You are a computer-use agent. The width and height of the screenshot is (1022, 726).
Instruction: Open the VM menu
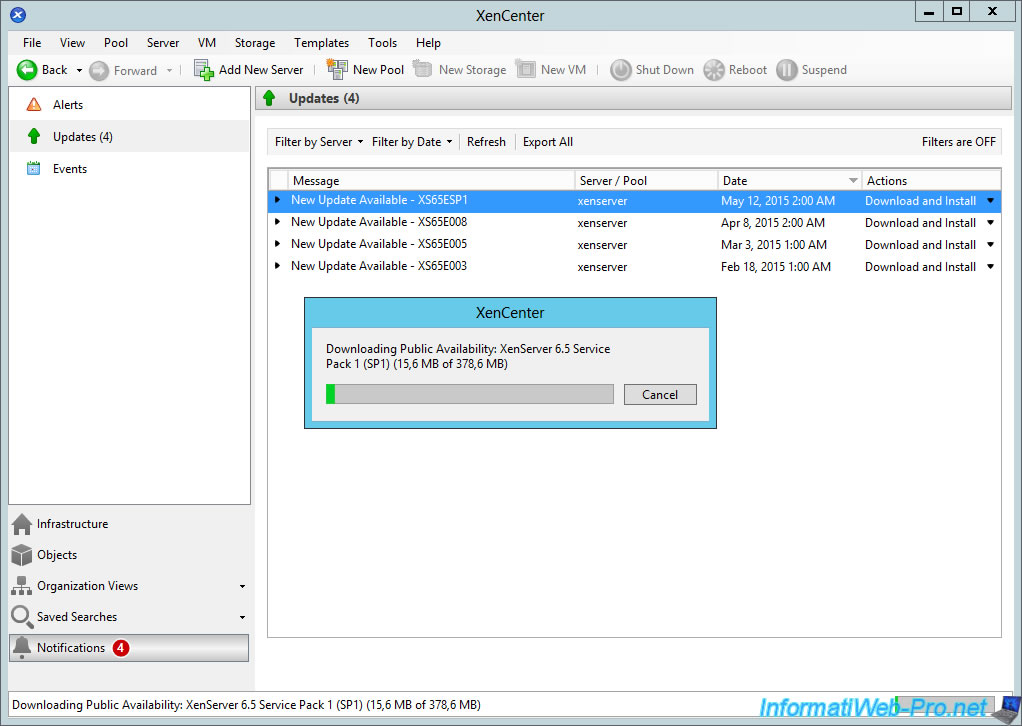point(207,43)
